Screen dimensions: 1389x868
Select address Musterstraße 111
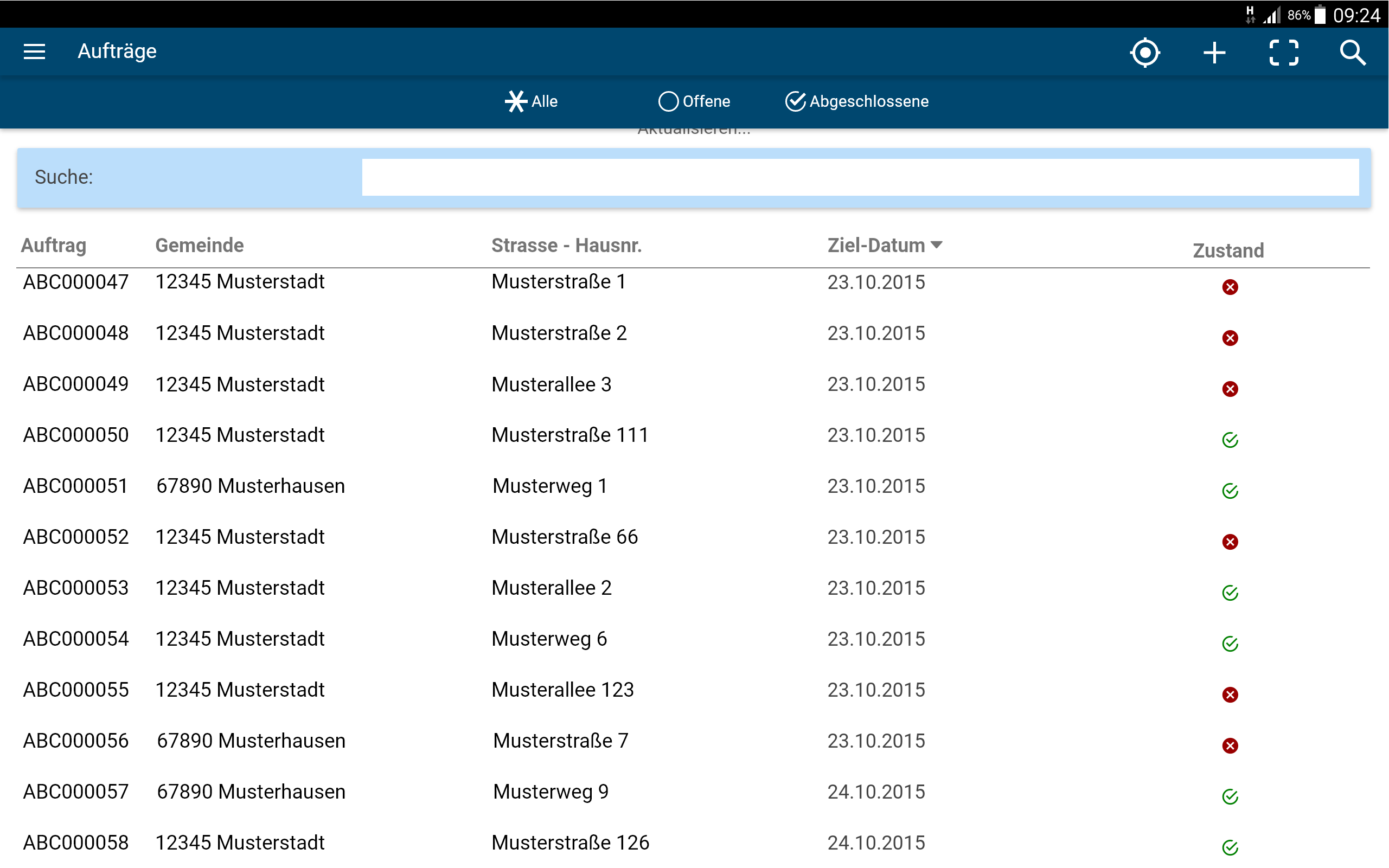(x=570, y=435)
